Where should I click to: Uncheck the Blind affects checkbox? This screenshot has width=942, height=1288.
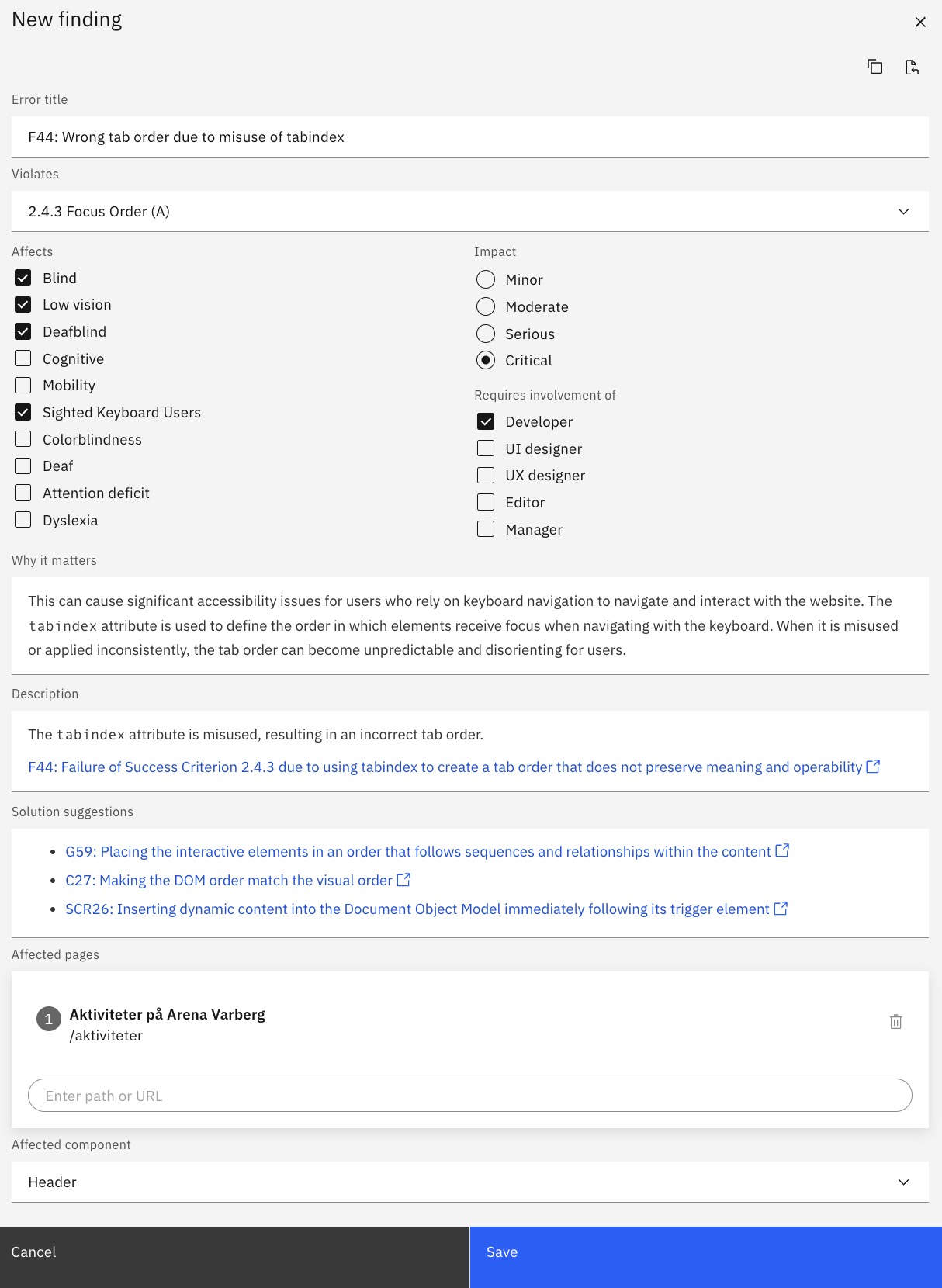(x=23, y=277)
